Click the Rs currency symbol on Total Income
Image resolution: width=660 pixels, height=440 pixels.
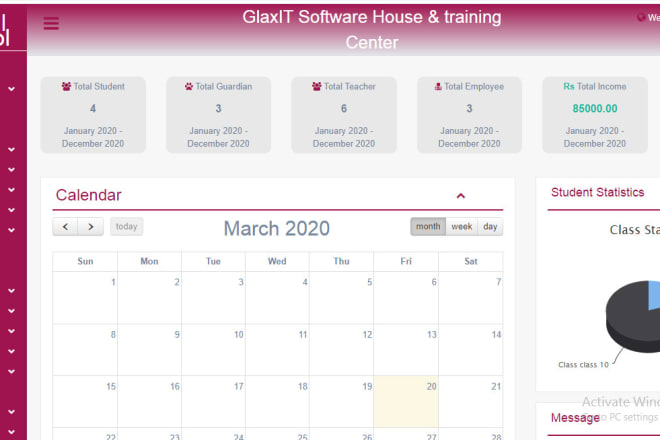(569, 86)
